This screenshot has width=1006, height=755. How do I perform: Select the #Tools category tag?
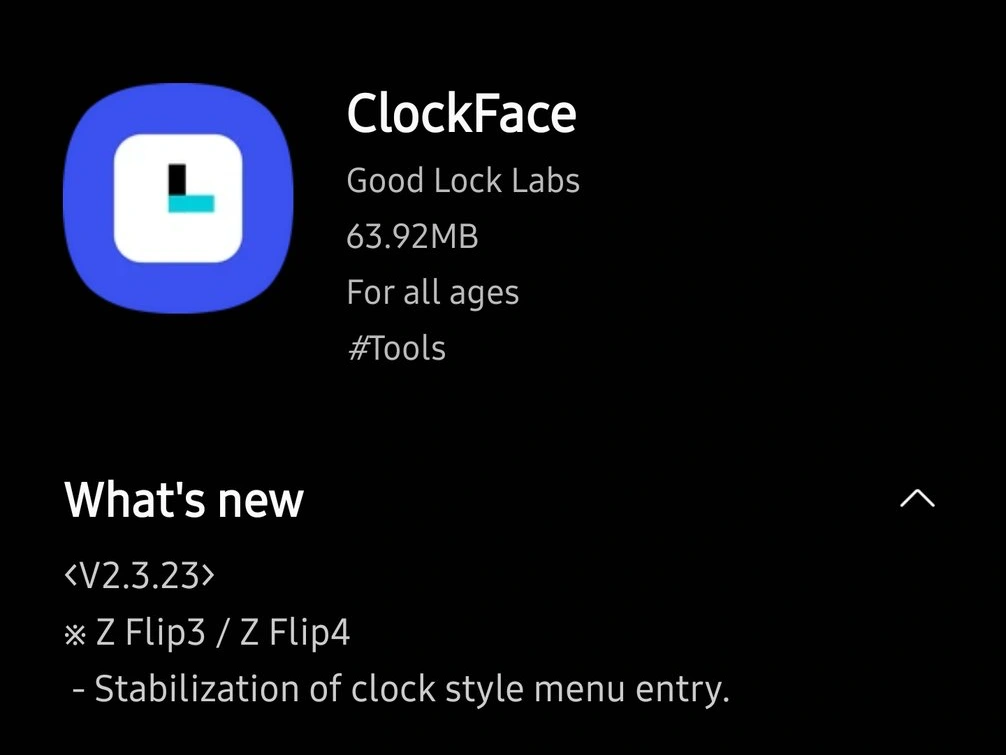396,348
